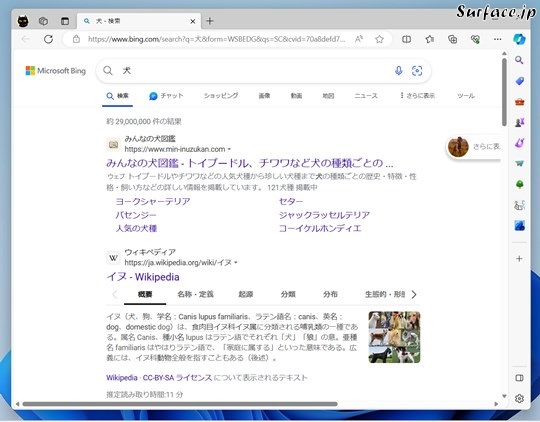Click the Microsoft Bing logo

click(56, 71)
